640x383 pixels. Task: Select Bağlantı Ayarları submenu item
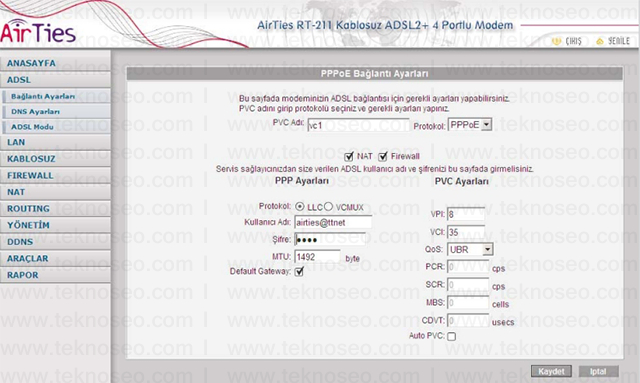[x=56, y=96]
